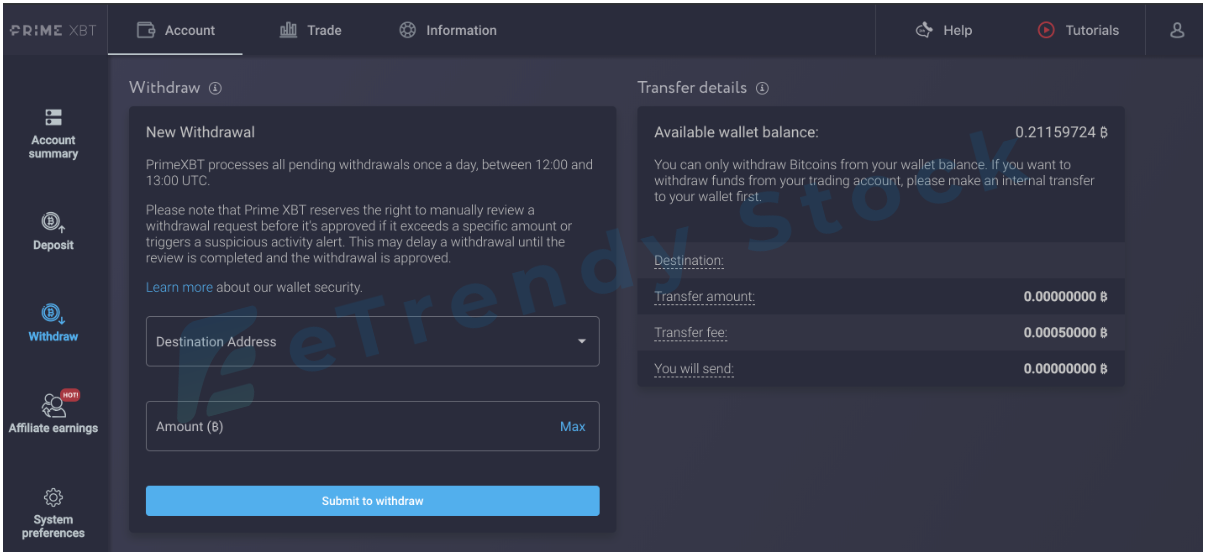Open the user profile icon

[1177, 30]
